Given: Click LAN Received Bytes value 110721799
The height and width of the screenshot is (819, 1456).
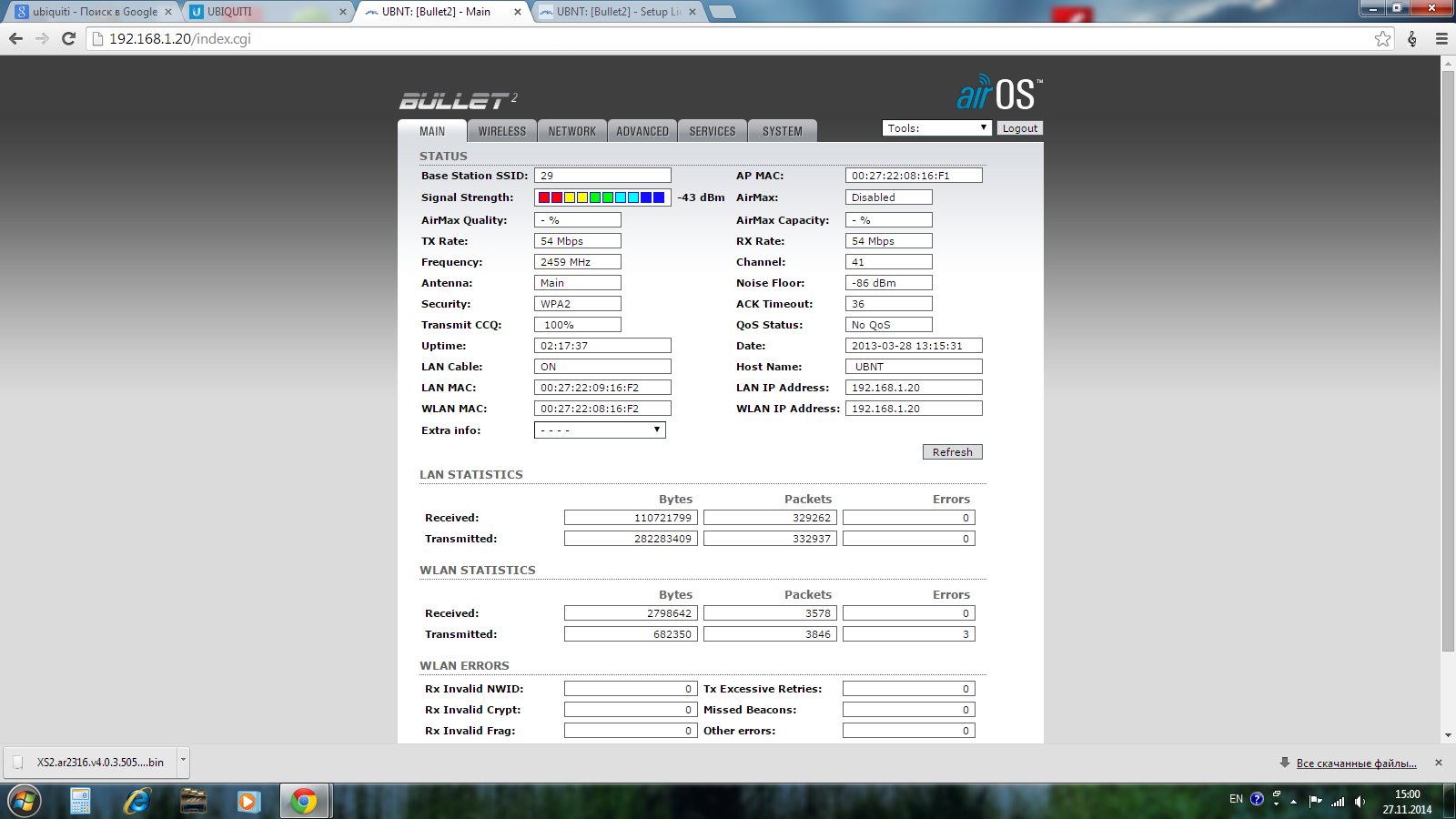Looking at the screenshot, I should coord(631,518).
